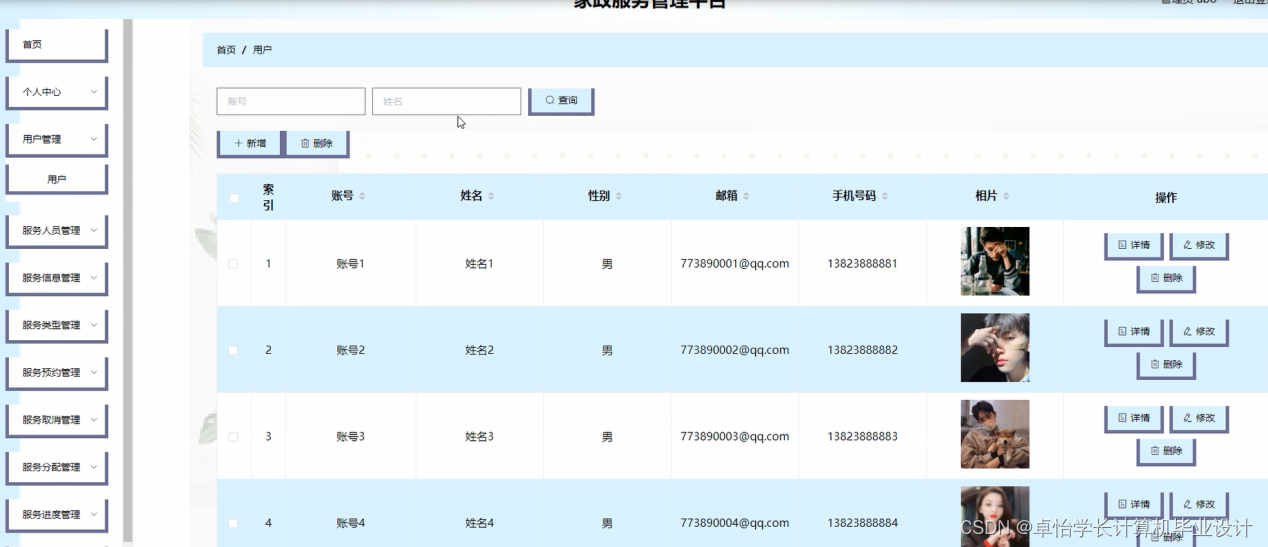Expand the 服务信息管理 sidebar menu
Screen dimensions: 1268x547
tap(57, 278)
